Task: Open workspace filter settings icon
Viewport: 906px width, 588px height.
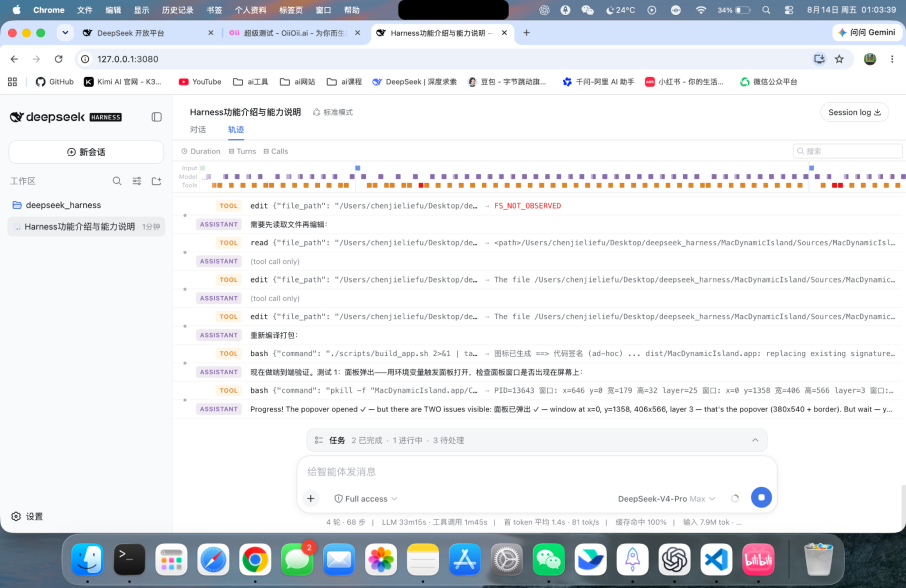Action: 137,181
